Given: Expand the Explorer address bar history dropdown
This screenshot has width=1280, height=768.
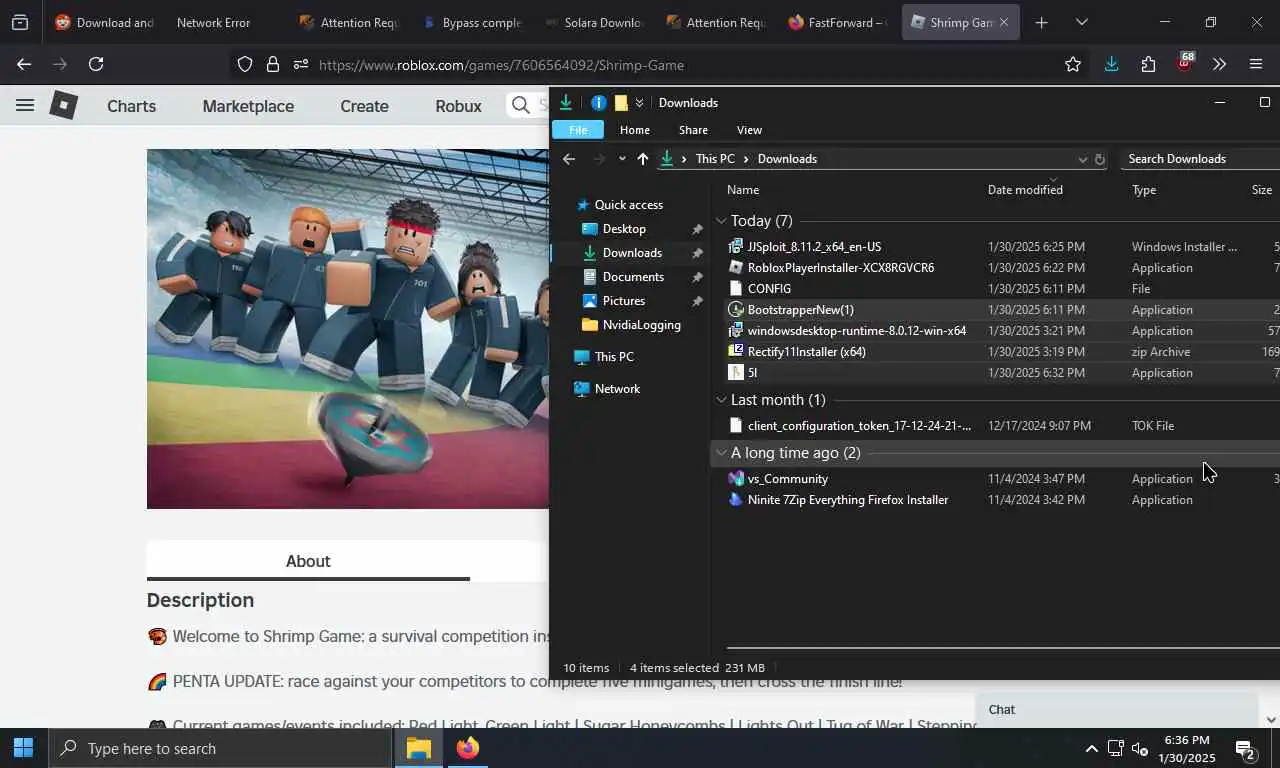Looking at the screenshot, I should click(1082, 159).
